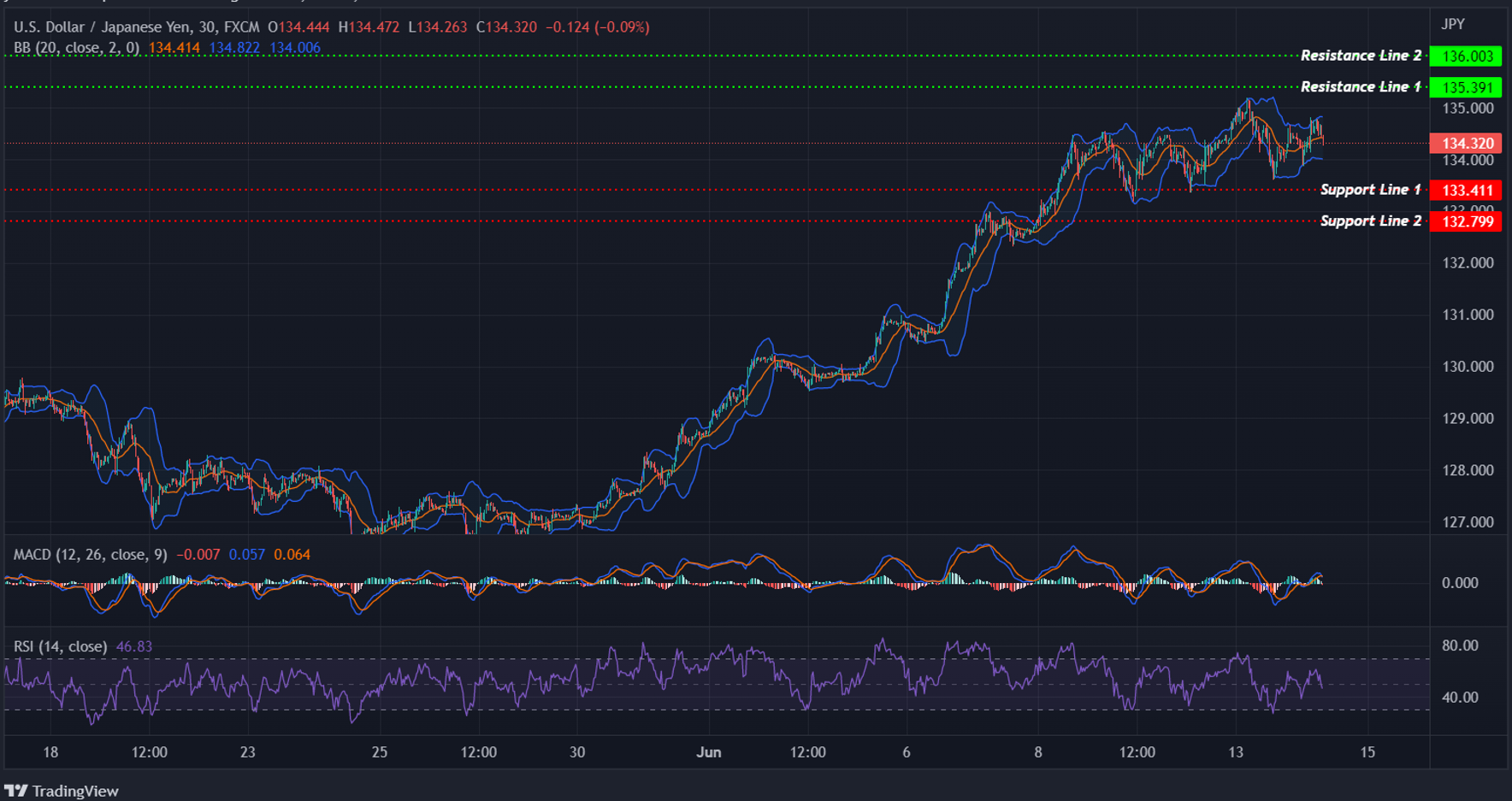
Task: Click the Resistance Line 1 price label 135.391
Action: point(1465,86)
